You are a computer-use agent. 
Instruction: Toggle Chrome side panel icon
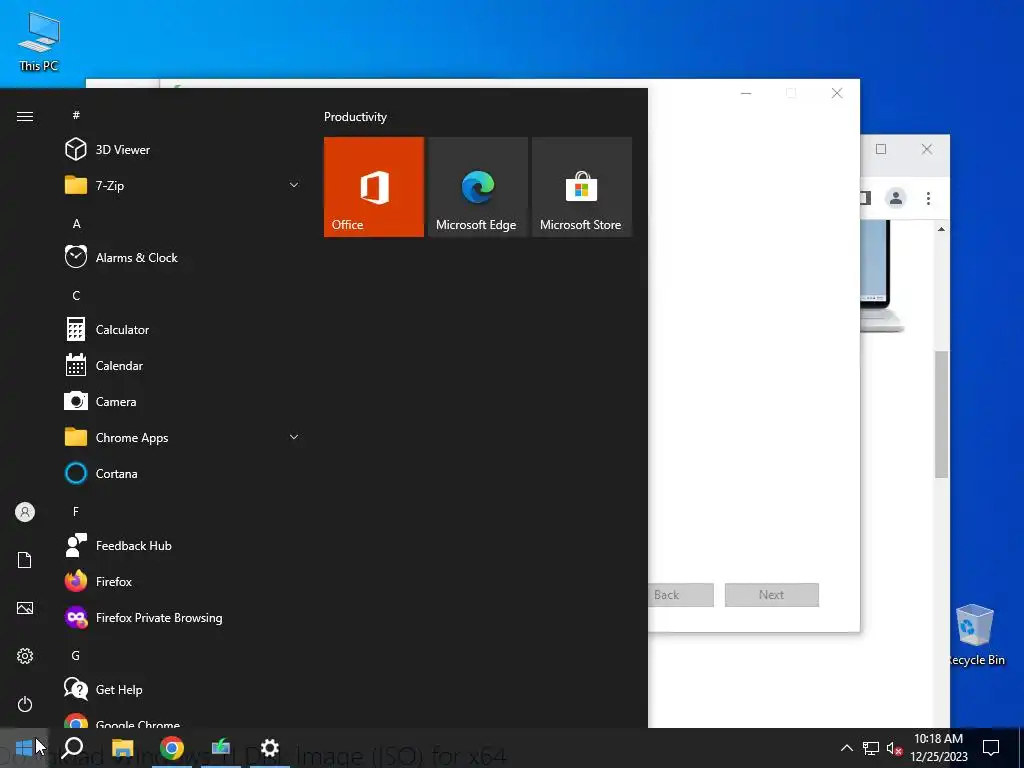tap(865, 198)
